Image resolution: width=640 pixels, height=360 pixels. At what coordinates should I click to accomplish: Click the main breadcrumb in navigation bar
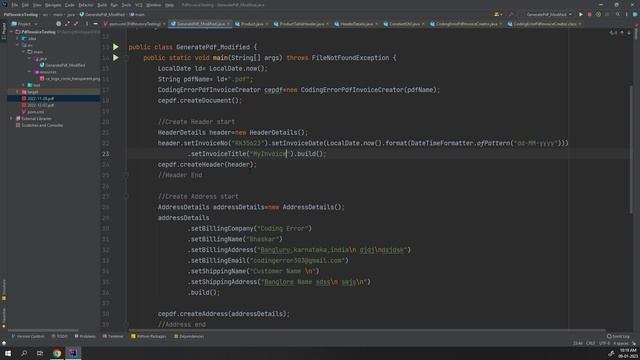click(x=138, y=14)
